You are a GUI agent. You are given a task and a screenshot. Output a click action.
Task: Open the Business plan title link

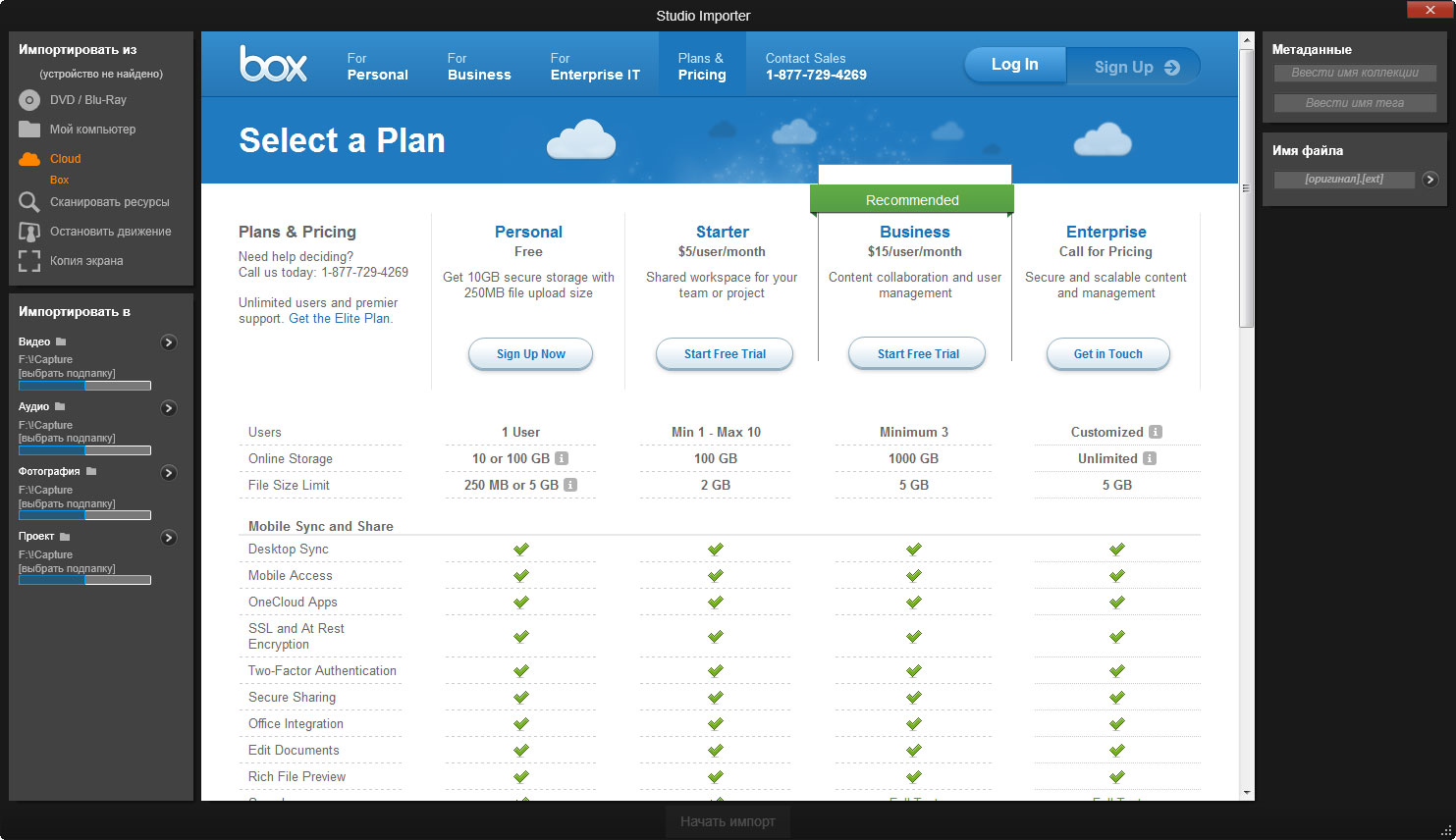tap(915, 232)
